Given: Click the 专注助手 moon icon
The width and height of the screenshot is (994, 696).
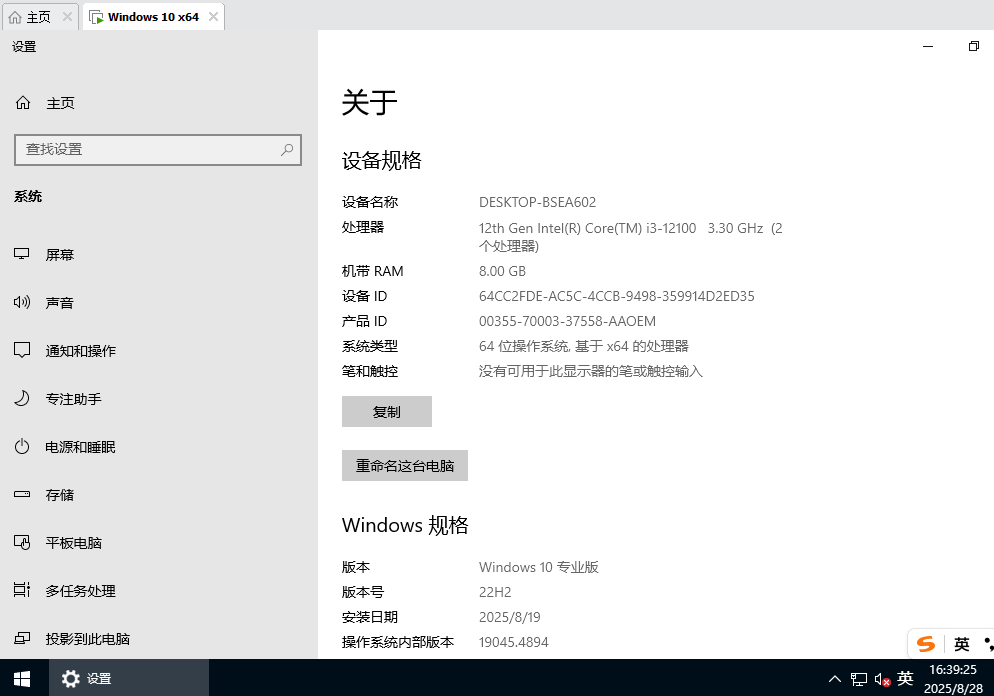Looking at the screenshot, I should (22, 399).
